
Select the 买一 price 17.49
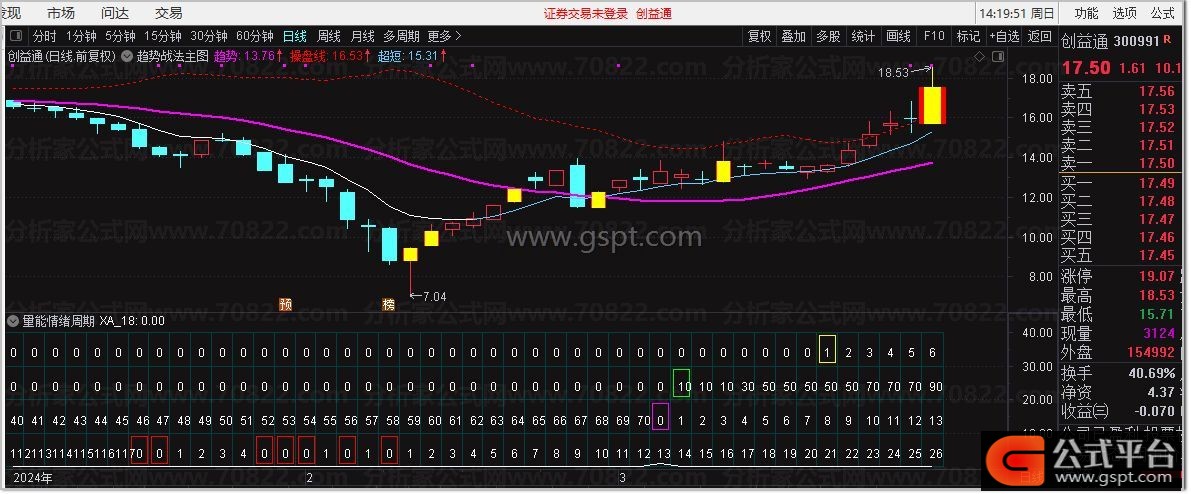[x=1156, y=183]
